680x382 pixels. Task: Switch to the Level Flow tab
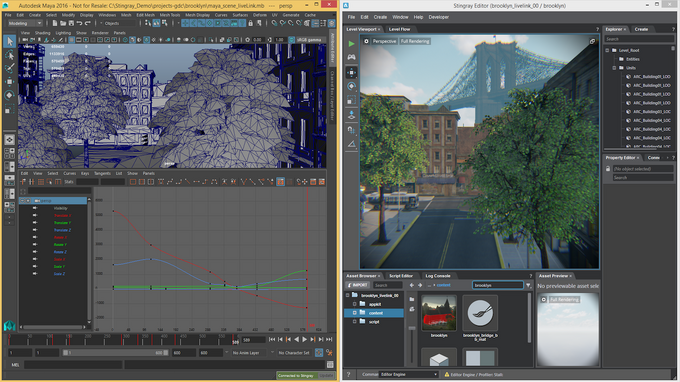(399, 29)
